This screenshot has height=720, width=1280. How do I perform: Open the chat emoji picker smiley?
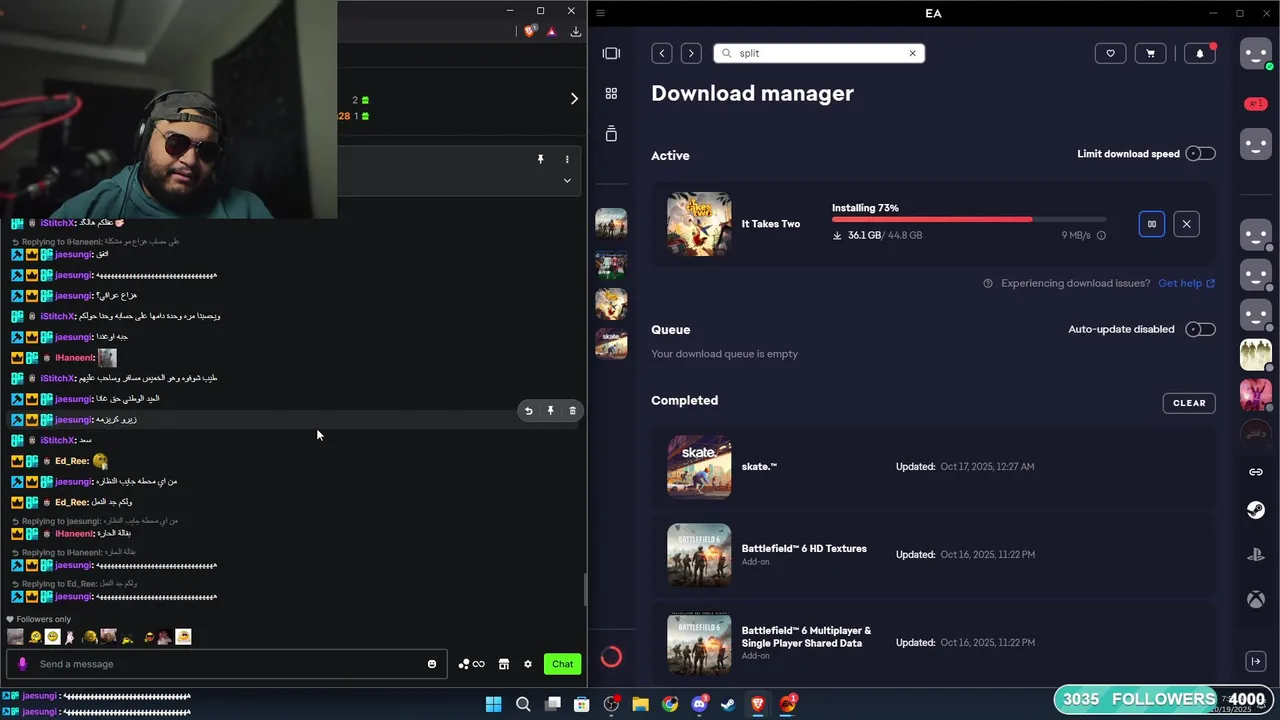(432, 664)
